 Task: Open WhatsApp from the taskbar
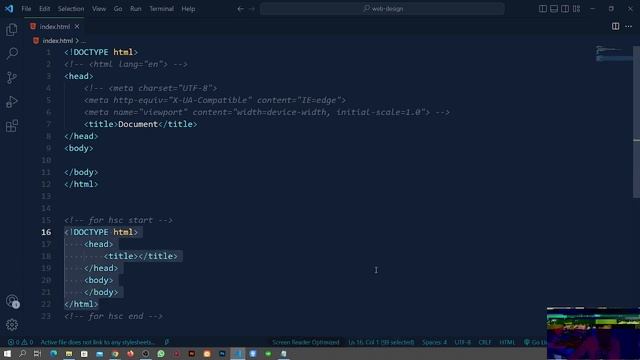[161, 353]
